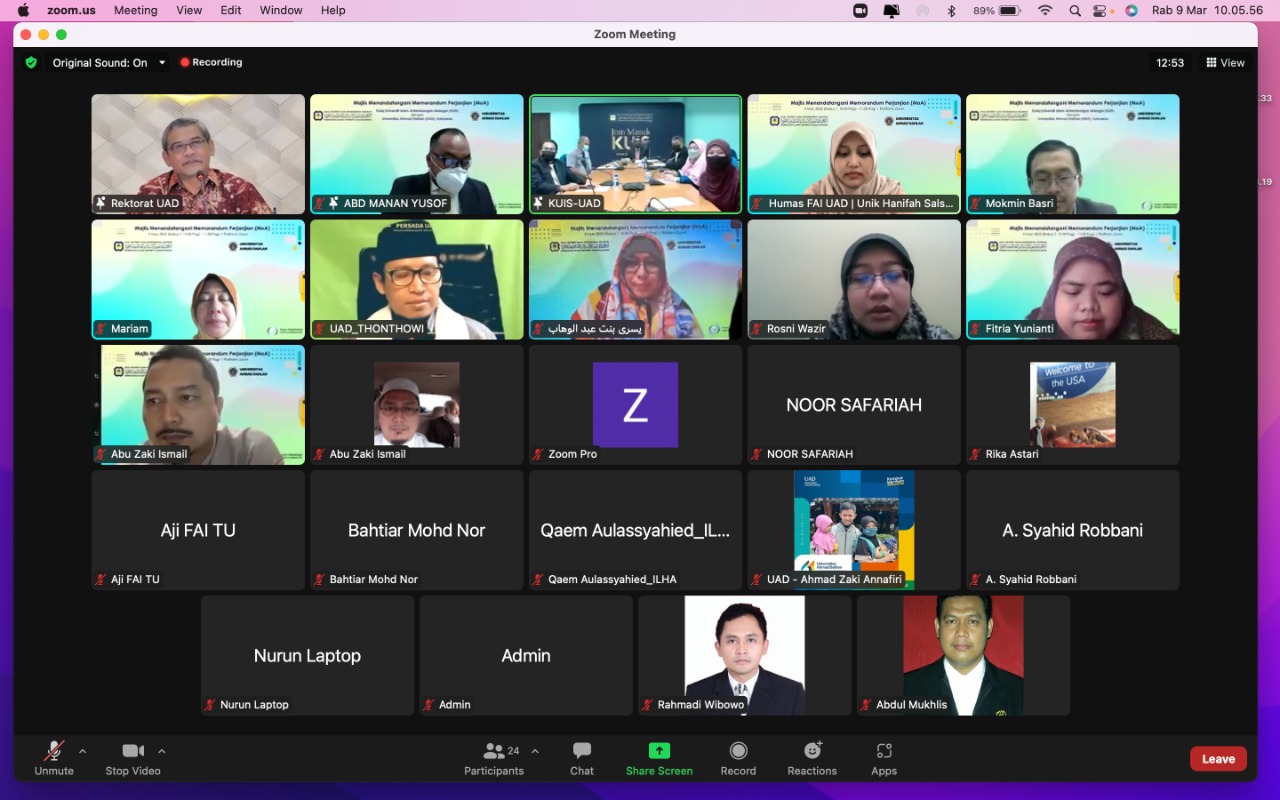Viewport: 1280px width, 800px height.
Task: Expand video options arrow beside Stop Video
Action: [161, 751]
